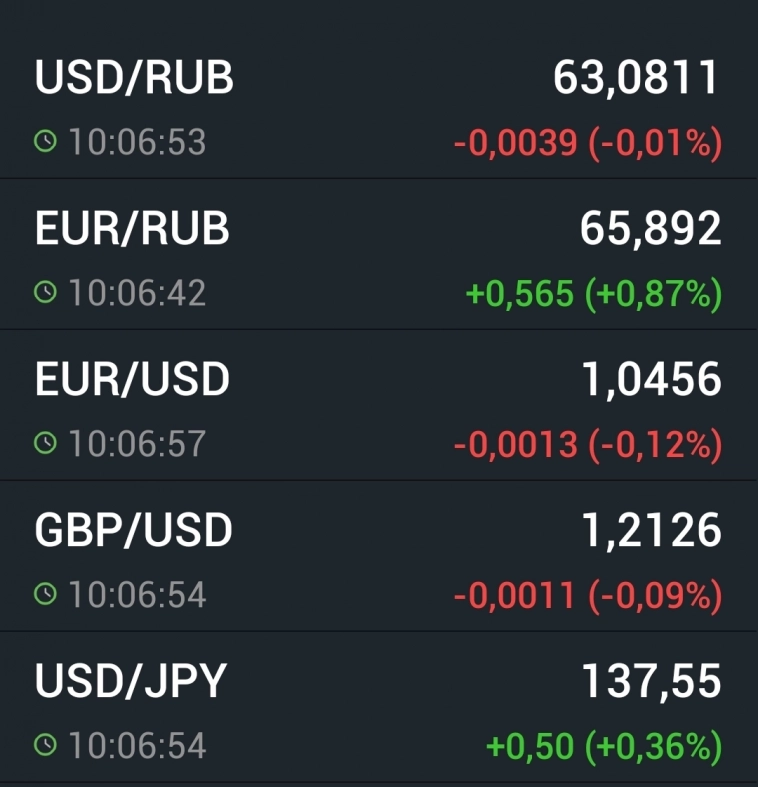This screenshot has width=758, height=787.
Task: Click the clock icon under EUR/USD
Action: coord(45,443)
